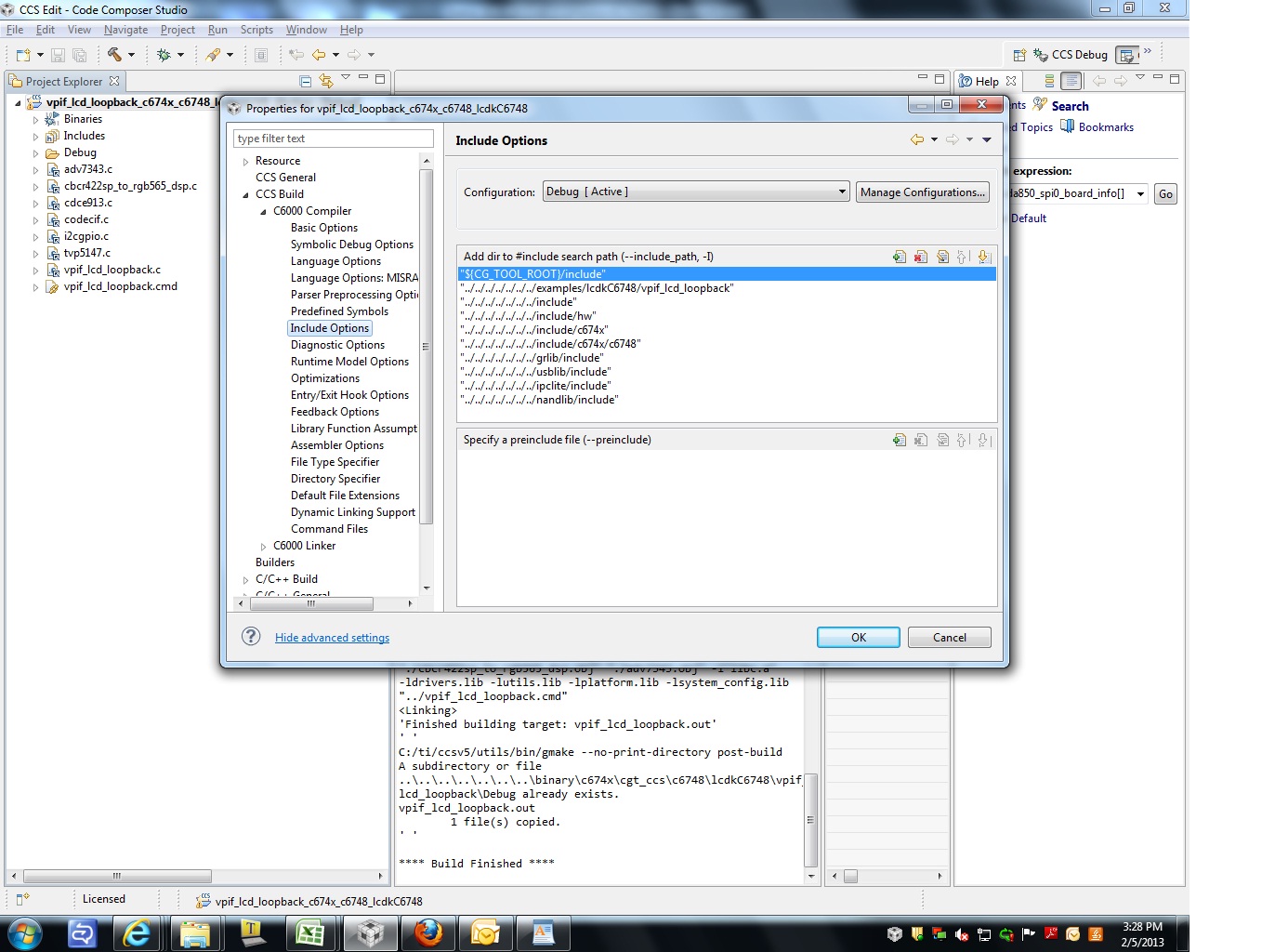Click the New icon in main toolbar

(23, 55)
